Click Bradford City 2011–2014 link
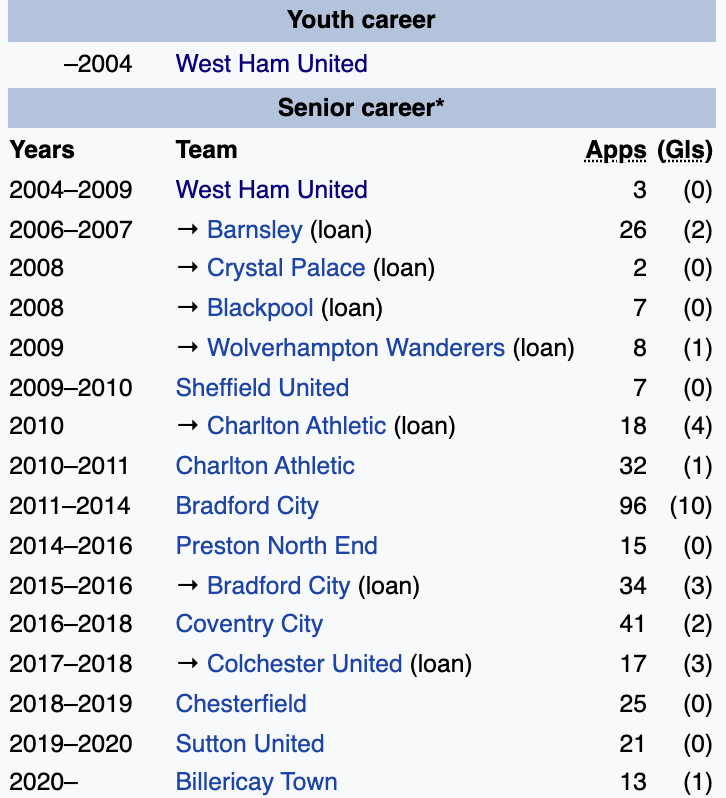This screenshot has height=798, width=726. pos(246,506)
